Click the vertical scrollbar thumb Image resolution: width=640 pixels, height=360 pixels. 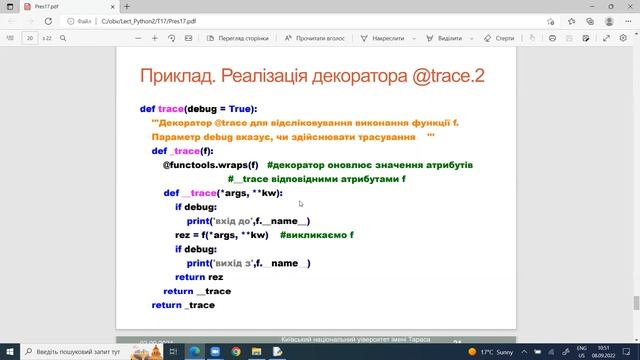[x=636, y=303]
